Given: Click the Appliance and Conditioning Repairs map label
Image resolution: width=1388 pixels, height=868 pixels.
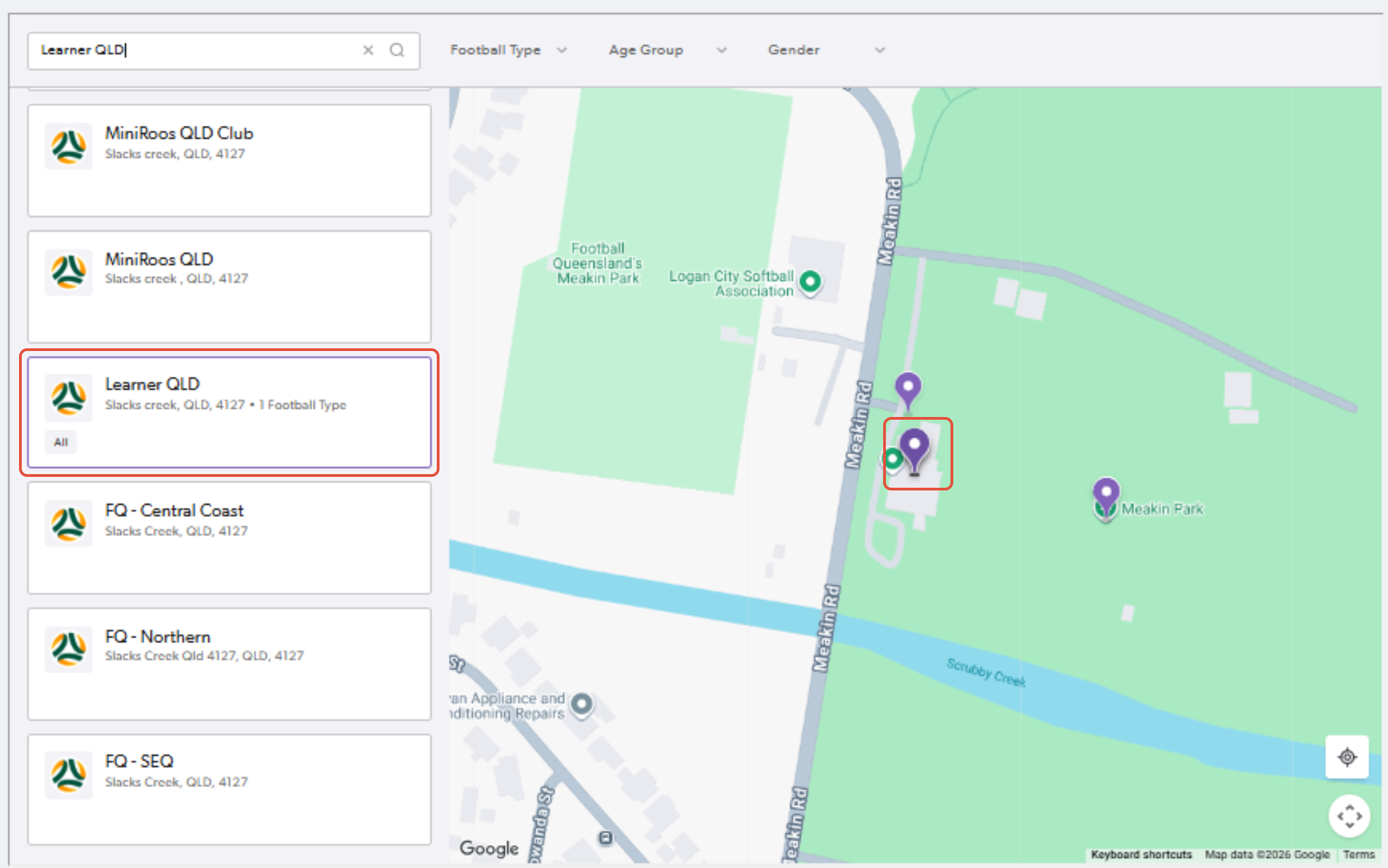Looking at the screenshot, I should pos(508,706).
